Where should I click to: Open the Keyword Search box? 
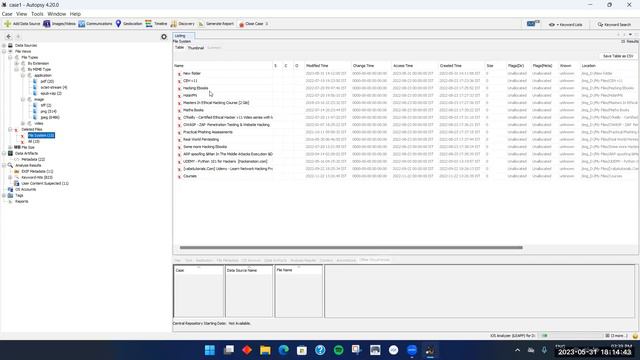(614, 24)
